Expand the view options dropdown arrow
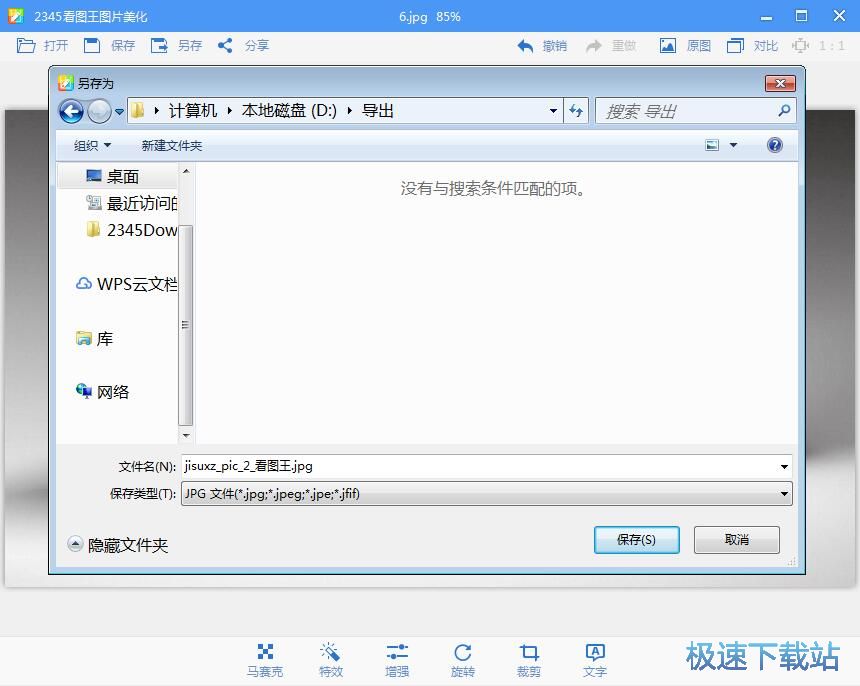 click(733, 145)
